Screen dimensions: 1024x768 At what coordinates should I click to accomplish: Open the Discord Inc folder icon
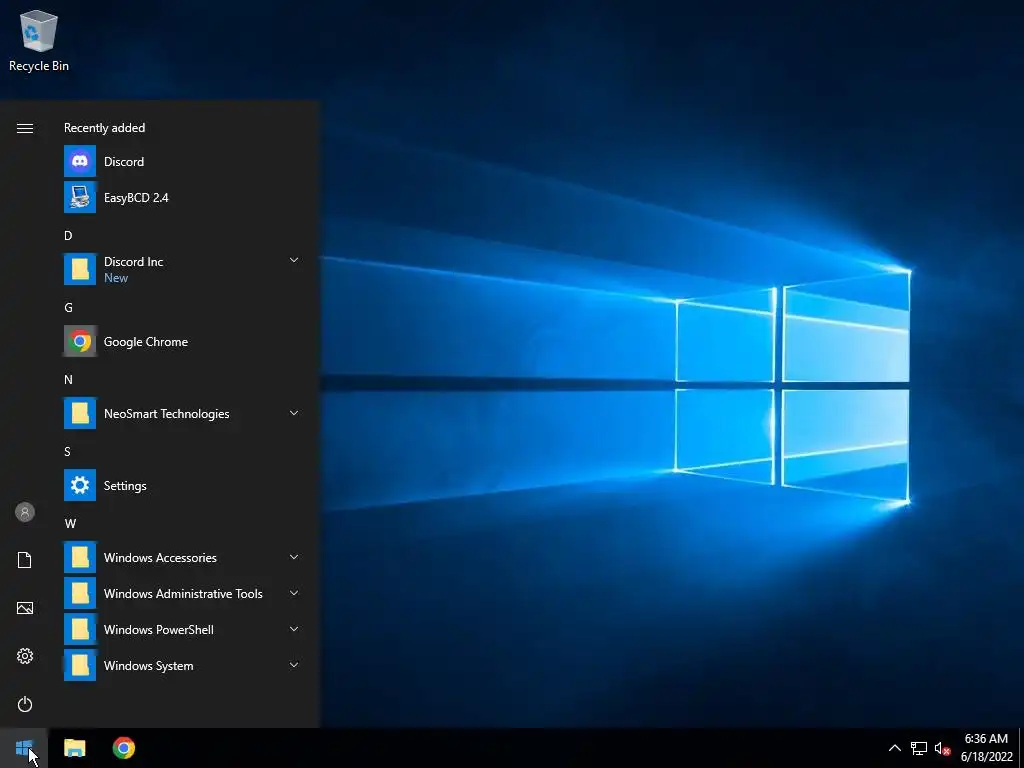coord(80,269)
